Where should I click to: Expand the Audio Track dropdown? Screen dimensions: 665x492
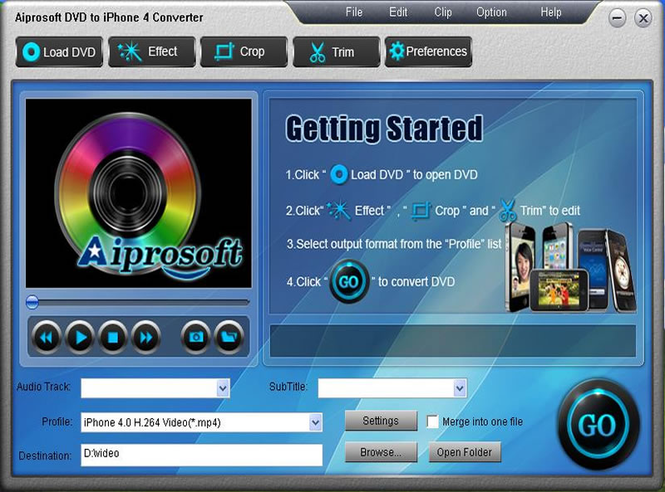coord(223,388)
